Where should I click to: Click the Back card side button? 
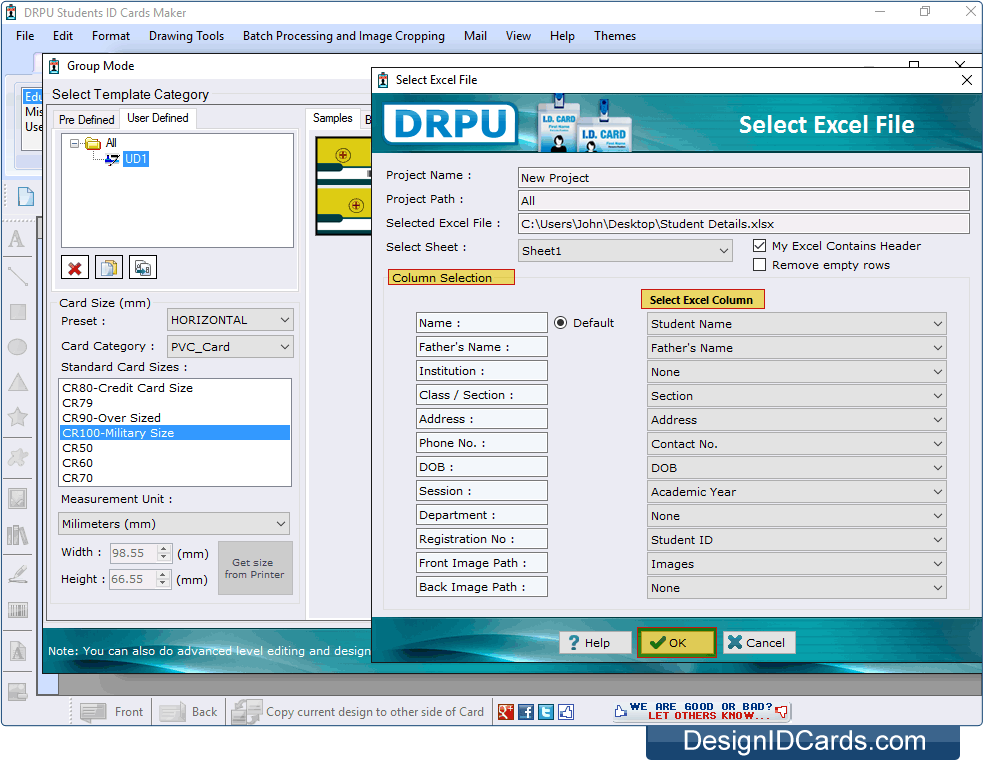[x=188, y=712]
